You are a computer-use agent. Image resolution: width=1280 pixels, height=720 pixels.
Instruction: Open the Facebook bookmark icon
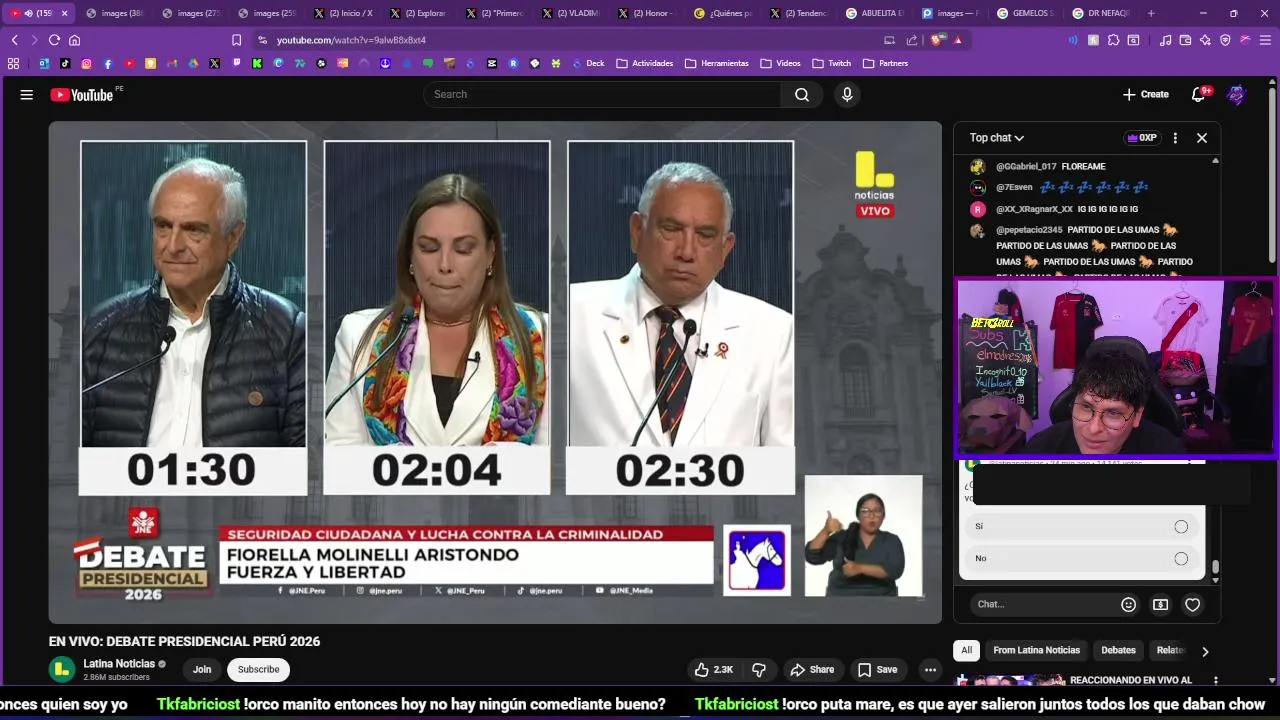108,63
